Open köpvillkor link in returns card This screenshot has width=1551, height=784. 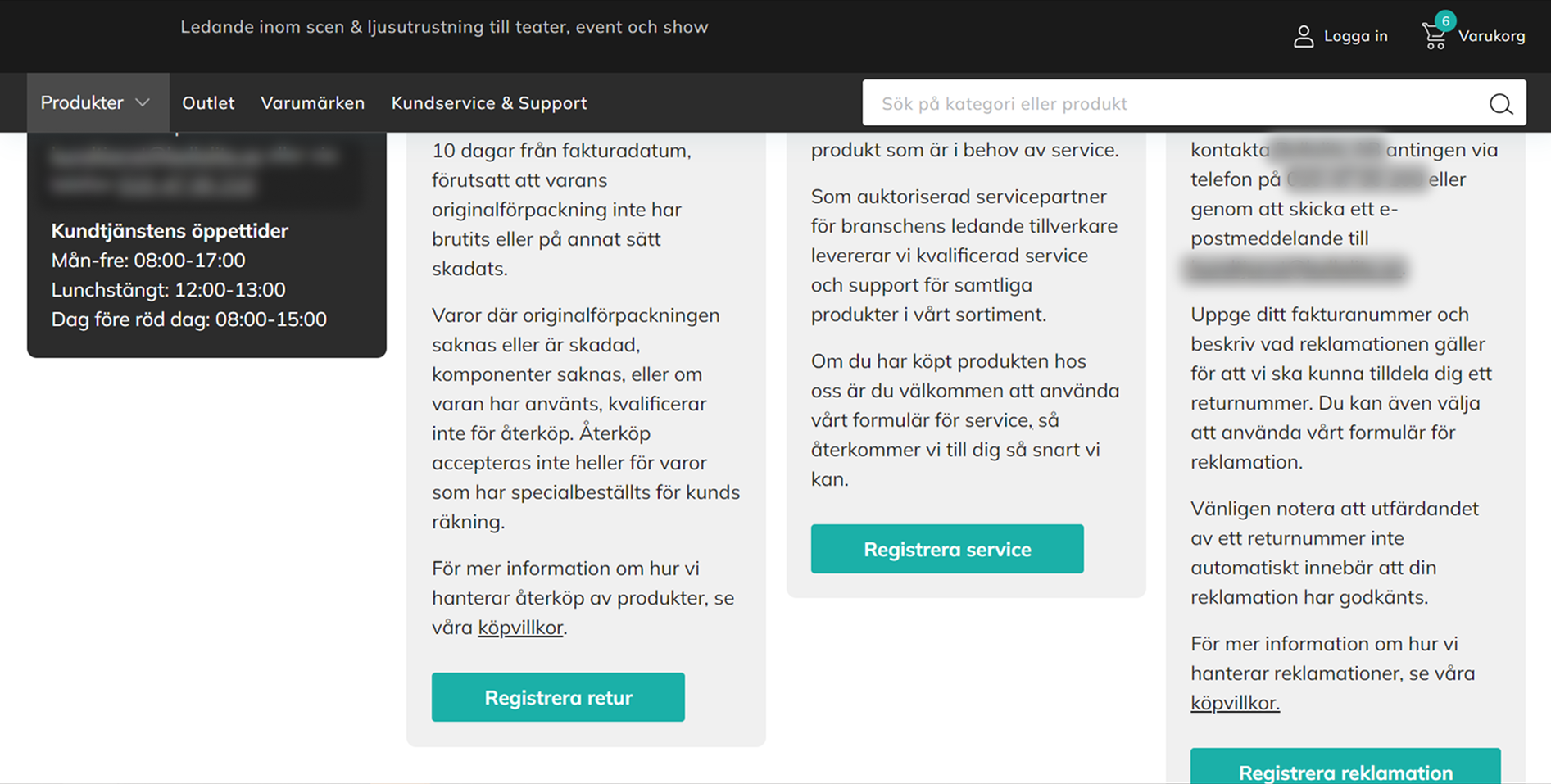520,628
